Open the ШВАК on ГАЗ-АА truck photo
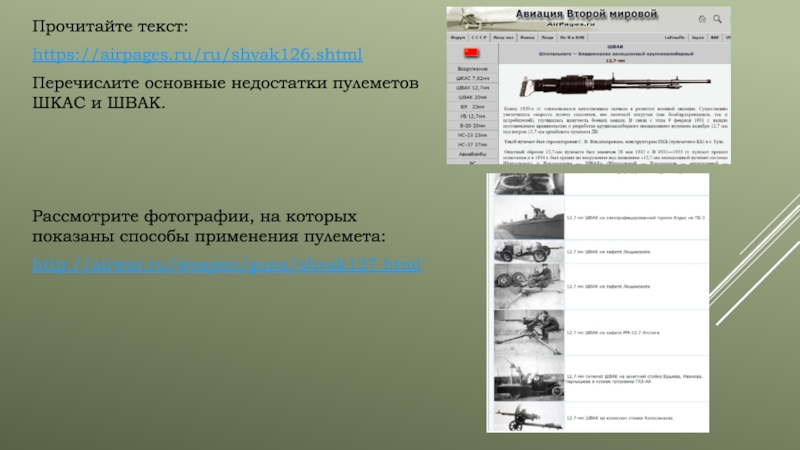 coord(529,379)
